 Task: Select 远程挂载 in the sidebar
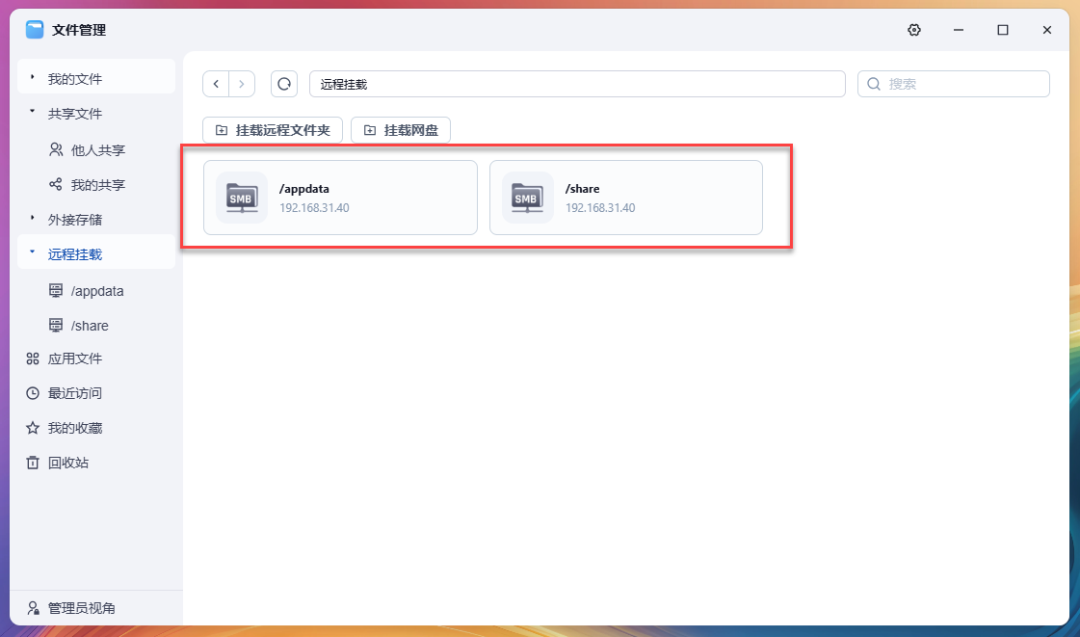(96, 254)
